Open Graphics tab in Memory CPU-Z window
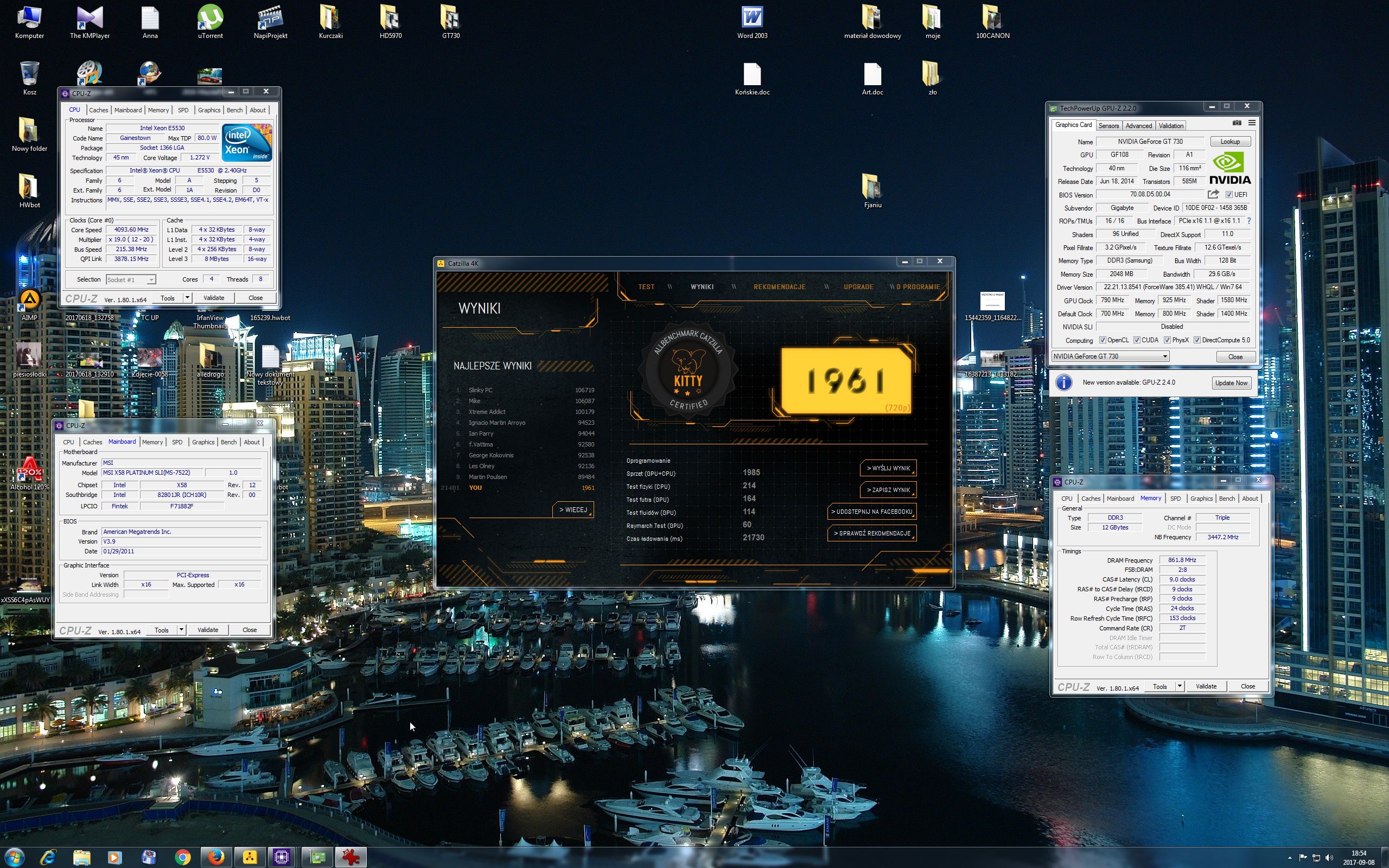 pyautogui.click(x=1201, y=499)
